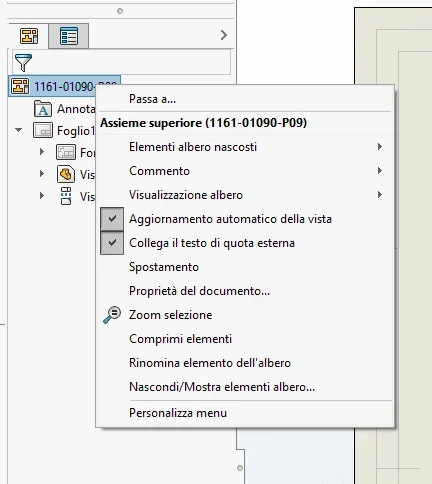Click the drawing icon beside 1161-01090
The height and width of the screenshot is (484, 432).
pyautogui.click(x=20, y=86)
